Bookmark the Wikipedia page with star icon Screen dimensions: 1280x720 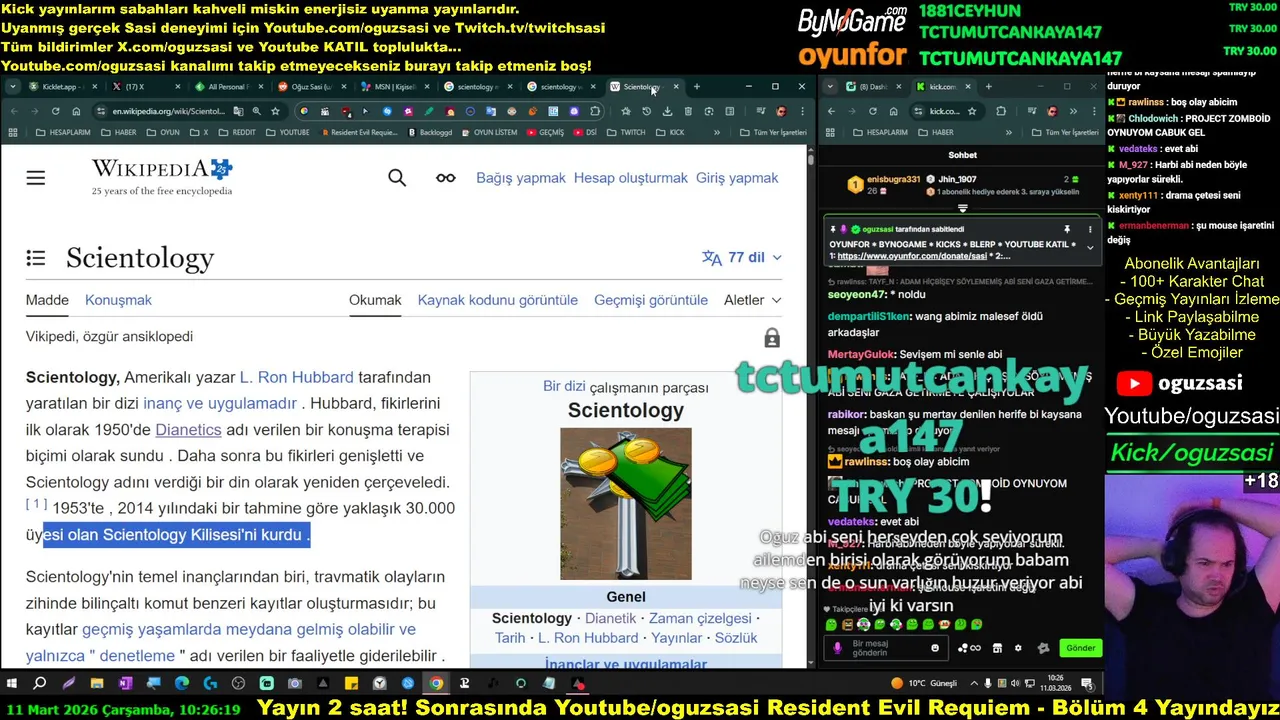(275, 111)
